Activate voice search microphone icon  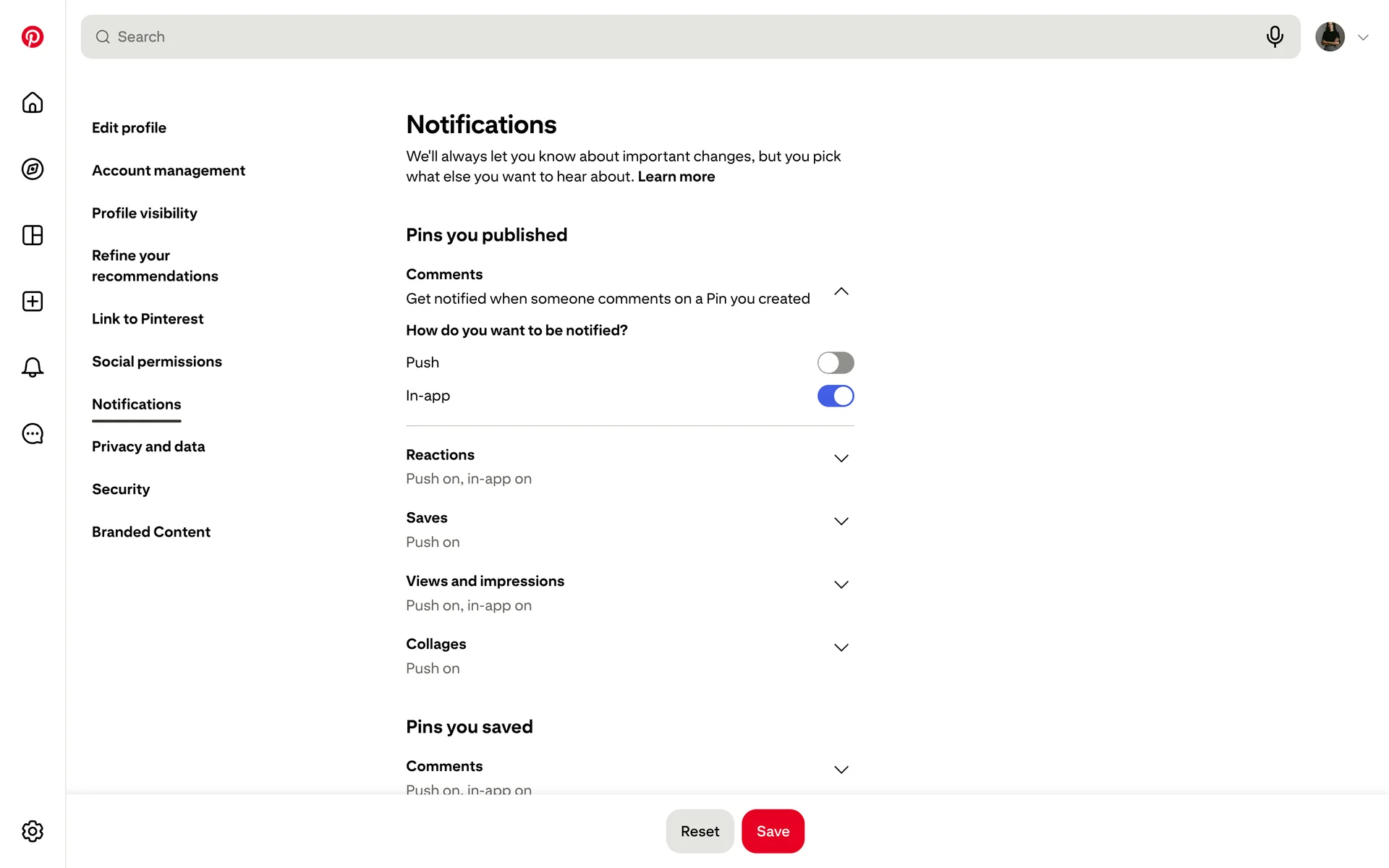click(x=1275, y=37)
